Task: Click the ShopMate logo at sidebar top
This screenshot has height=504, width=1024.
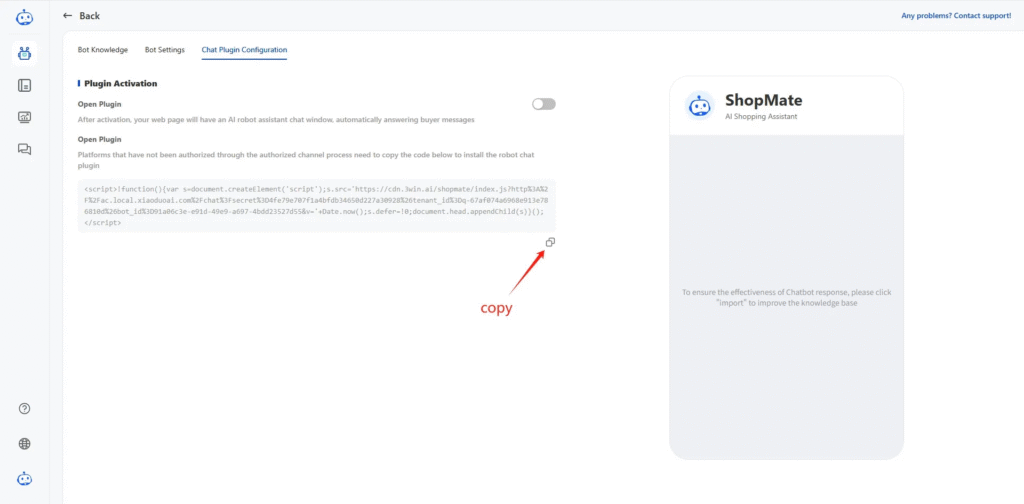Action: point(24,17)
